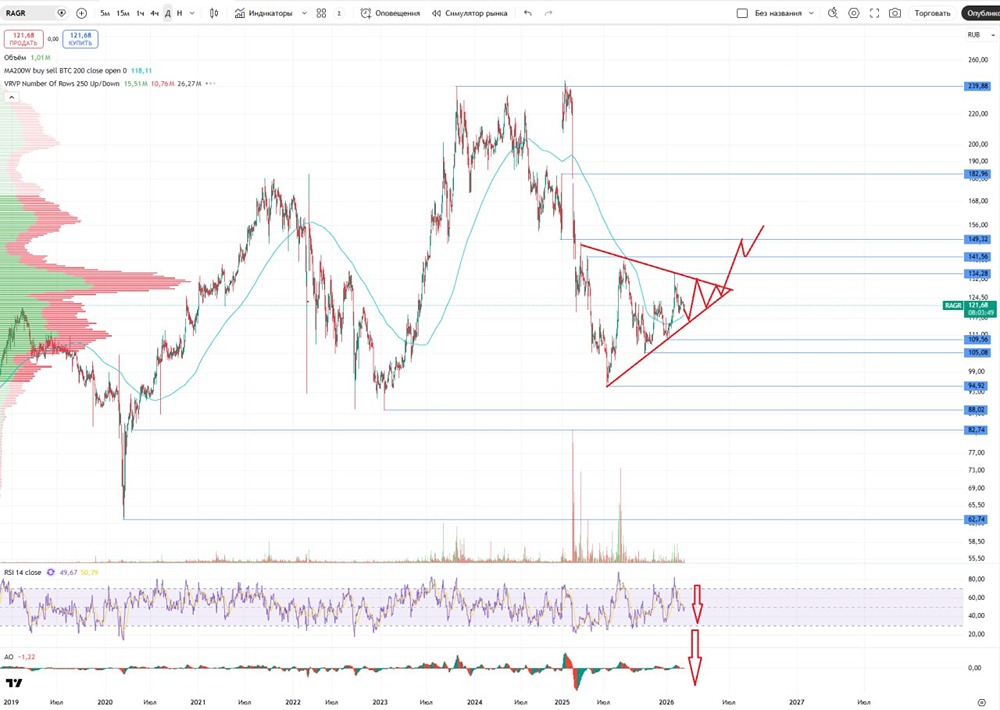Choose the Н weekly interval
Image resolution: width=1000 pixels, height=710 pixels.
pyautogui.click(x=179, y=13)
